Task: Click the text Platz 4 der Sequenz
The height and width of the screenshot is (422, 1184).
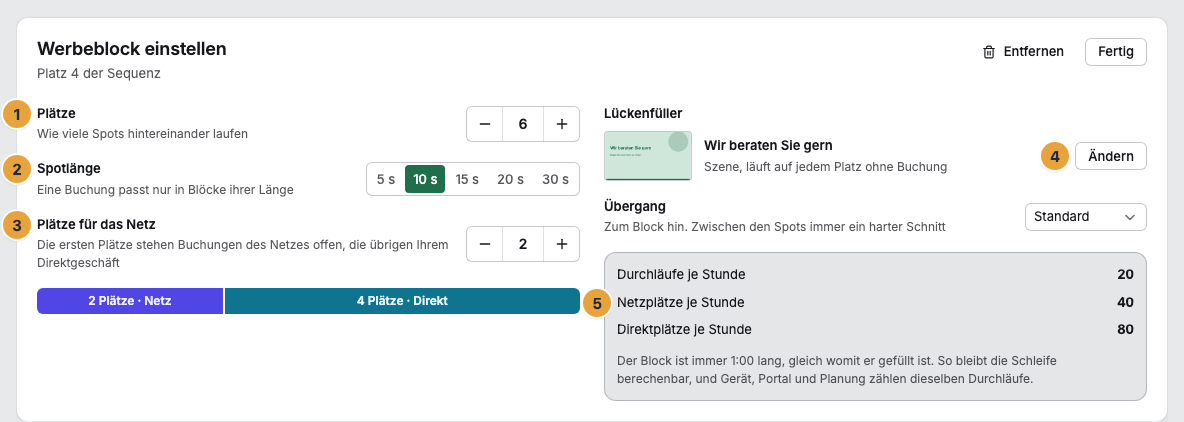Action: pos(99,74)
